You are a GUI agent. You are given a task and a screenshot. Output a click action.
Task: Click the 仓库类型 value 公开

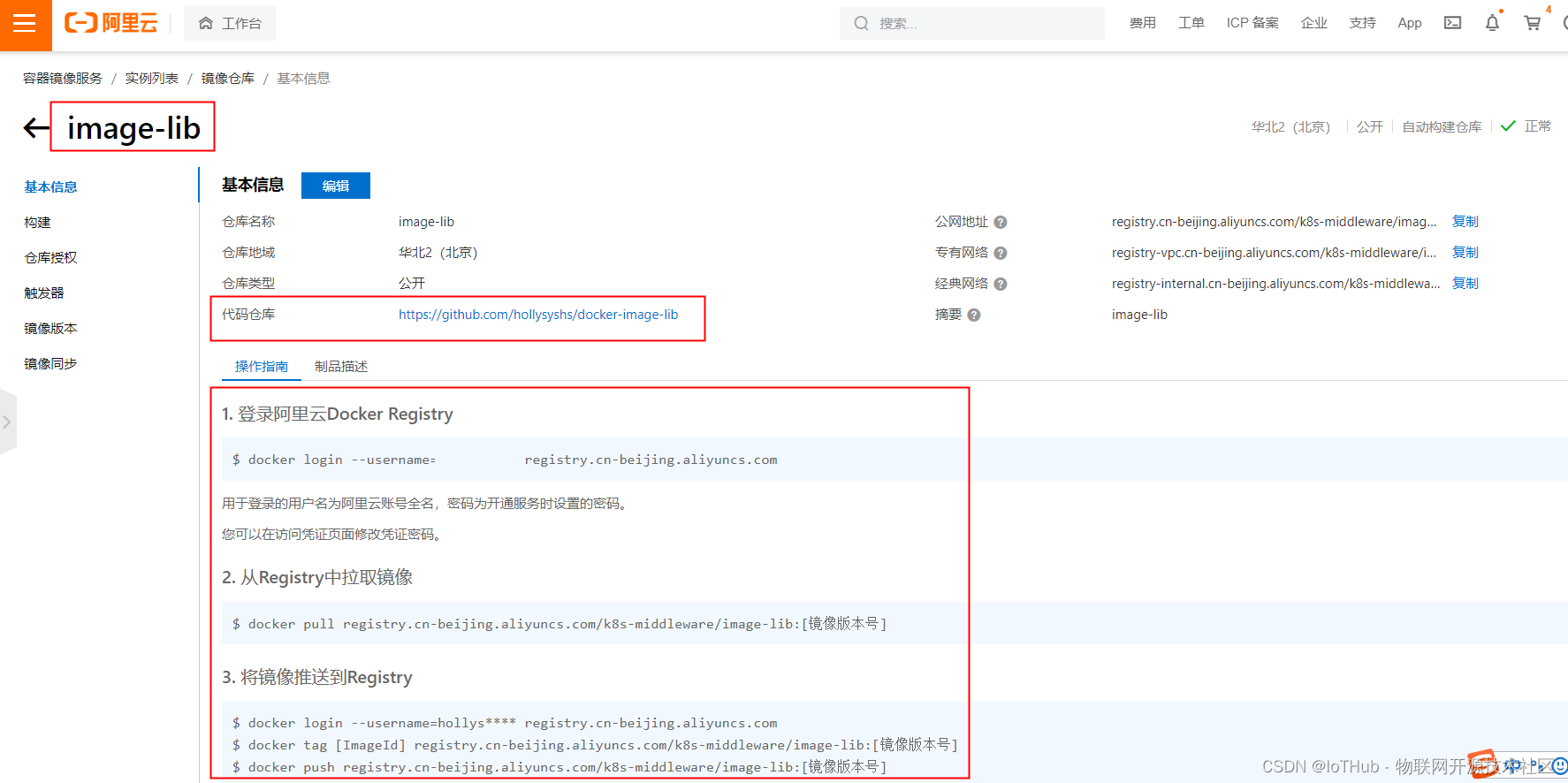tap(412, 284)
